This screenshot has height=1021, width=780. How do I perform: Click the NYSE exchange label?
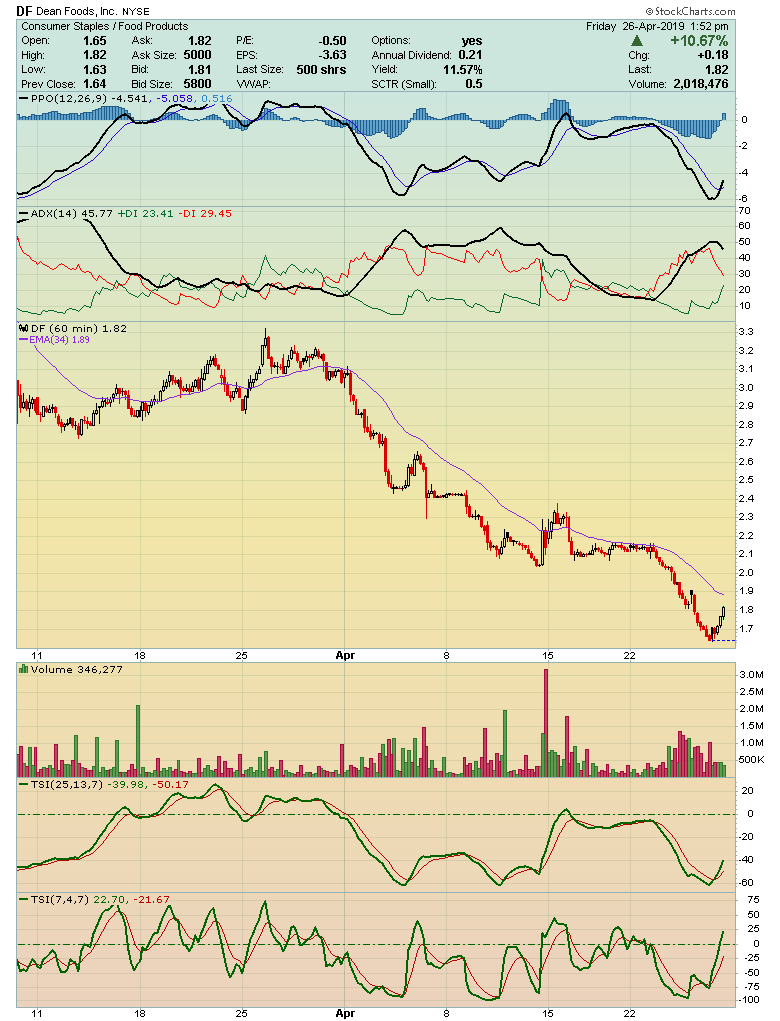pos(135,12)
